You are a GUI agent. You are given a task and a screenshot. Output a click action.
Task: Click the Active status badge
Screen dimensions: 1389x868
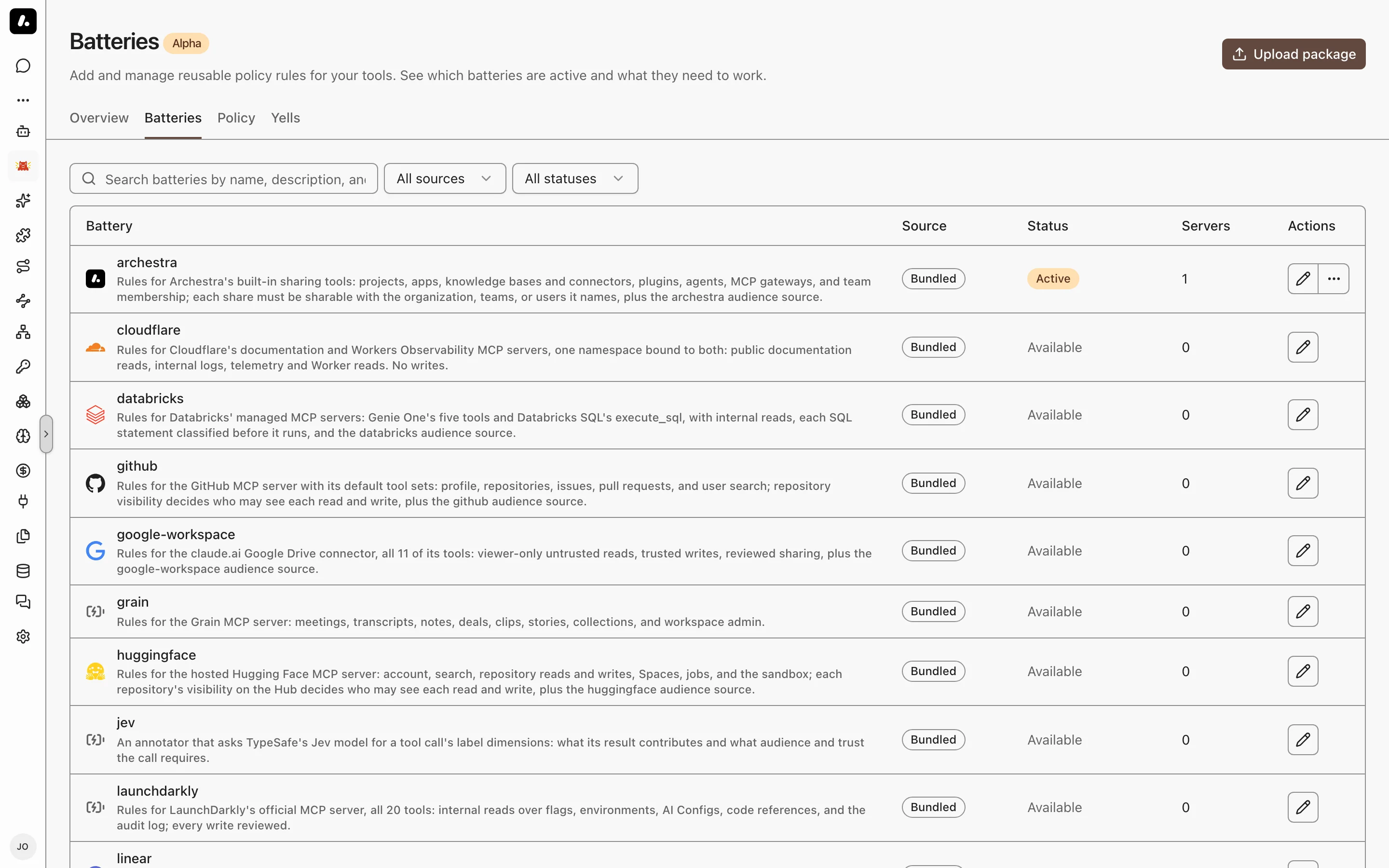1053,279
